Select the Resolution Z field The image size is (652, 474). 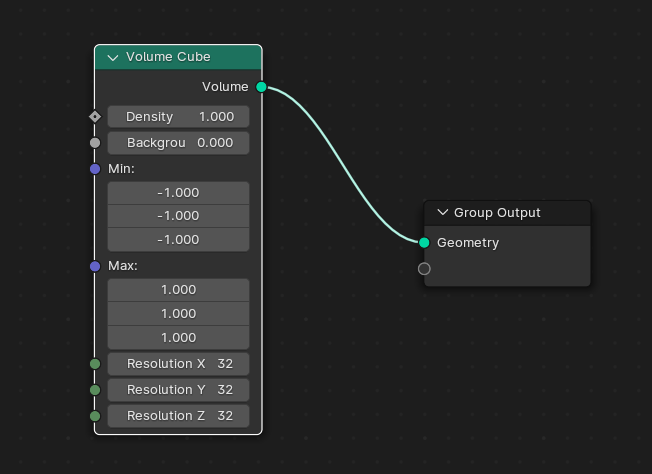point(178,416)
